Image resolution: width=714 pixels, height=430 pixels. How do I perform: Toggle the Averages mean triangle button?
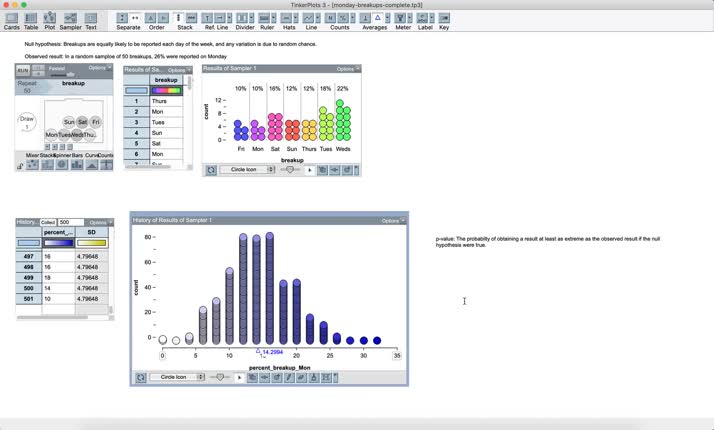coord(378,18)
